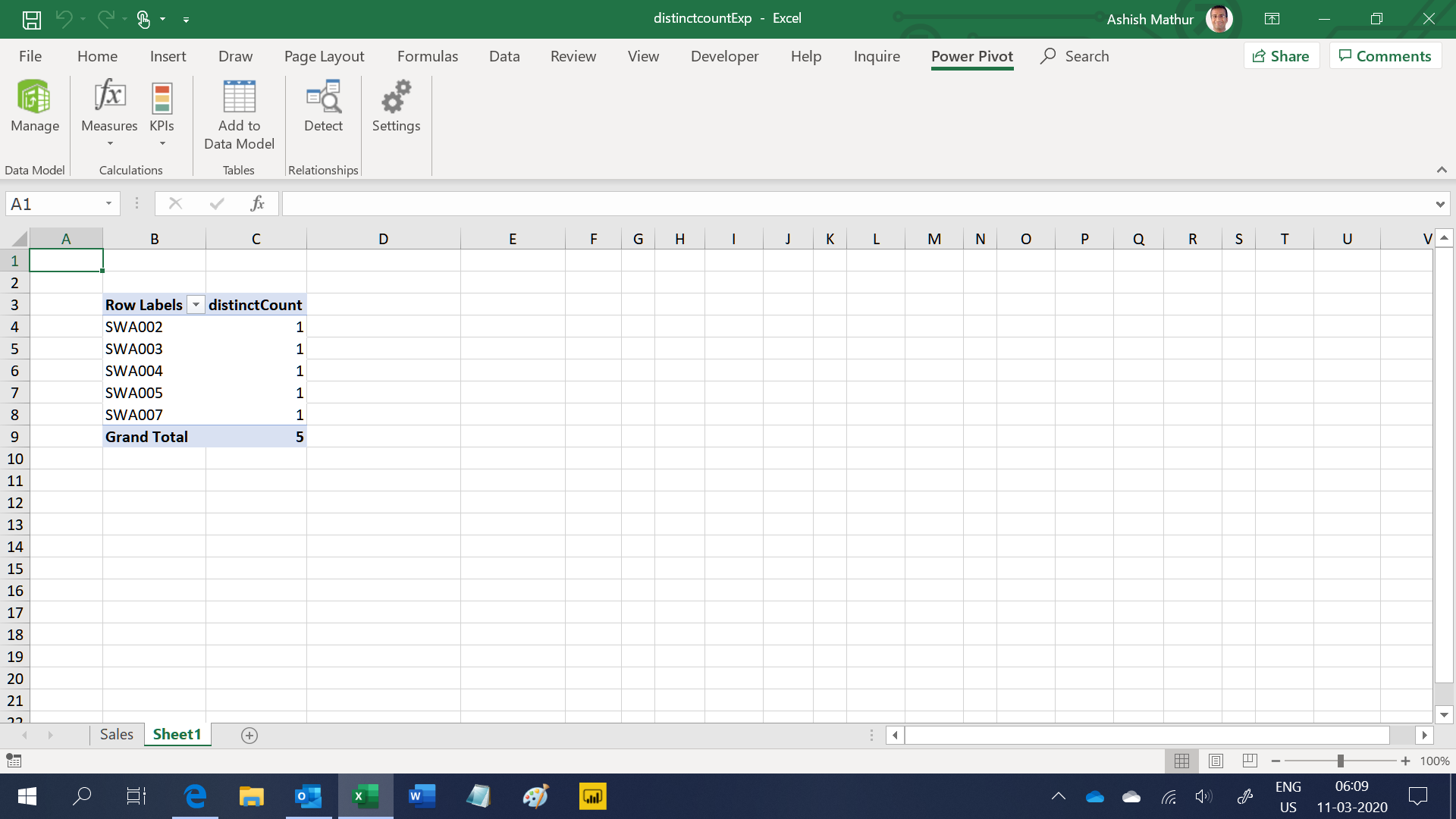Viewport: 1456px width, 819px height.
Task: Click the Add new sheet button
Action: click(249, 735)
